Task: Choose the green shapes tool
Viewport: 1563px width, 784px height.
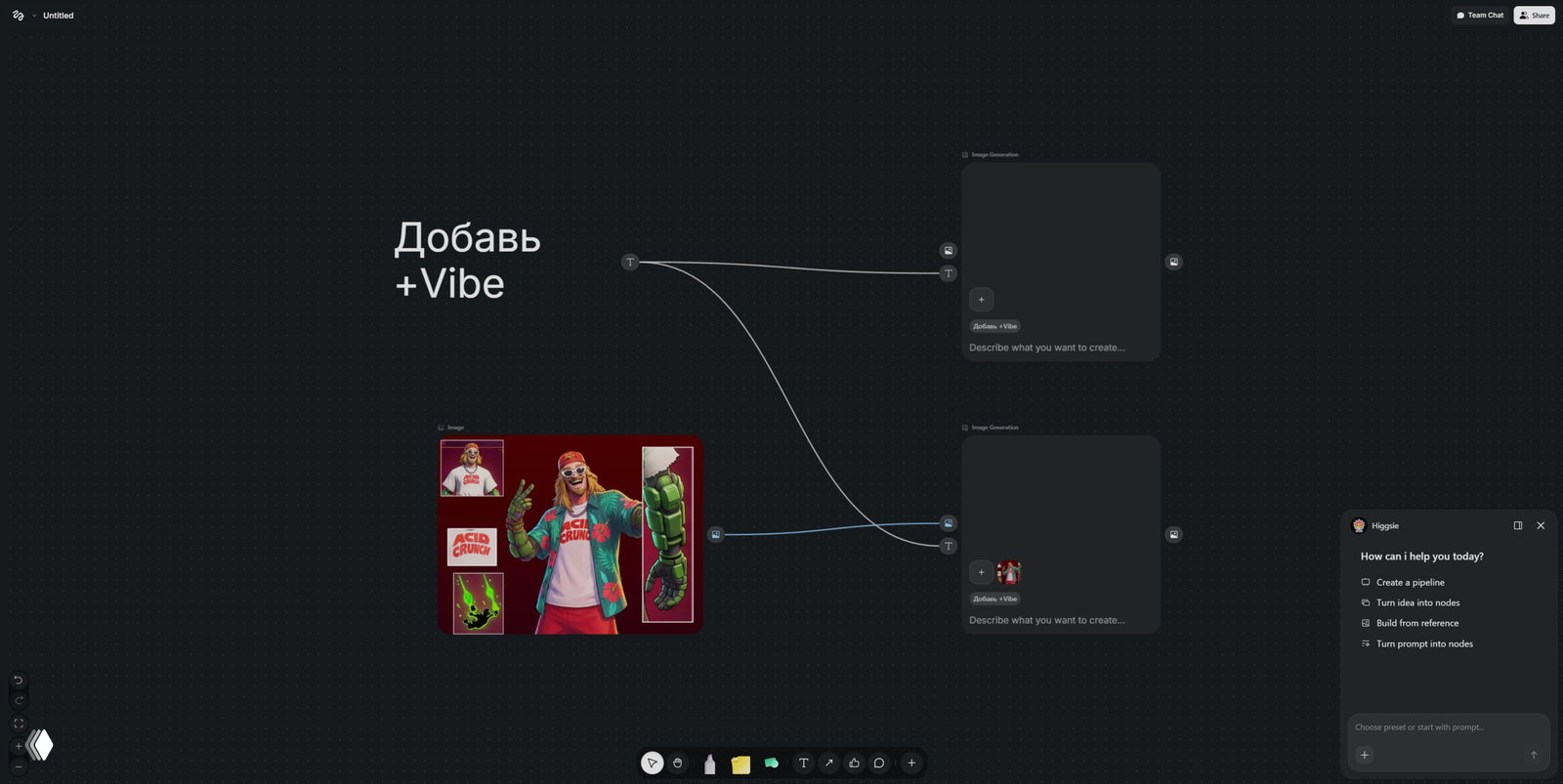Action: click(x=772, y=763)
